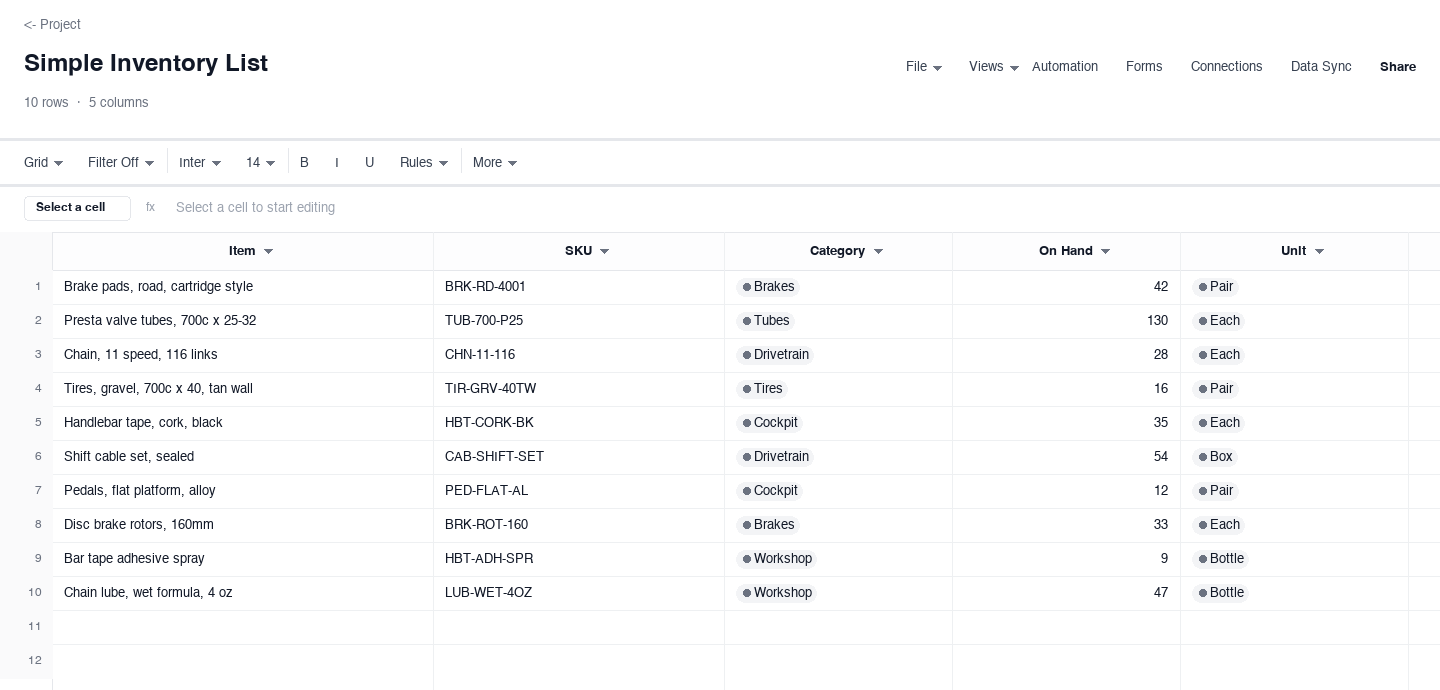Select cell 'Presta valve tubes, 700c x 25-32'
This screenshot has width=1440, height=690.
pos(243,321)
